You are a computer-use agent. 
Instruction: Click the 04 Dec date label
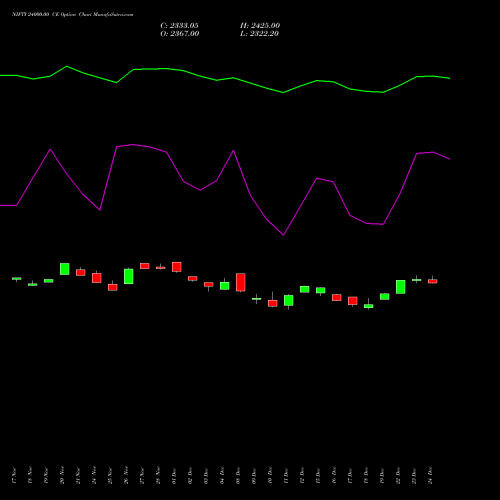222,475
